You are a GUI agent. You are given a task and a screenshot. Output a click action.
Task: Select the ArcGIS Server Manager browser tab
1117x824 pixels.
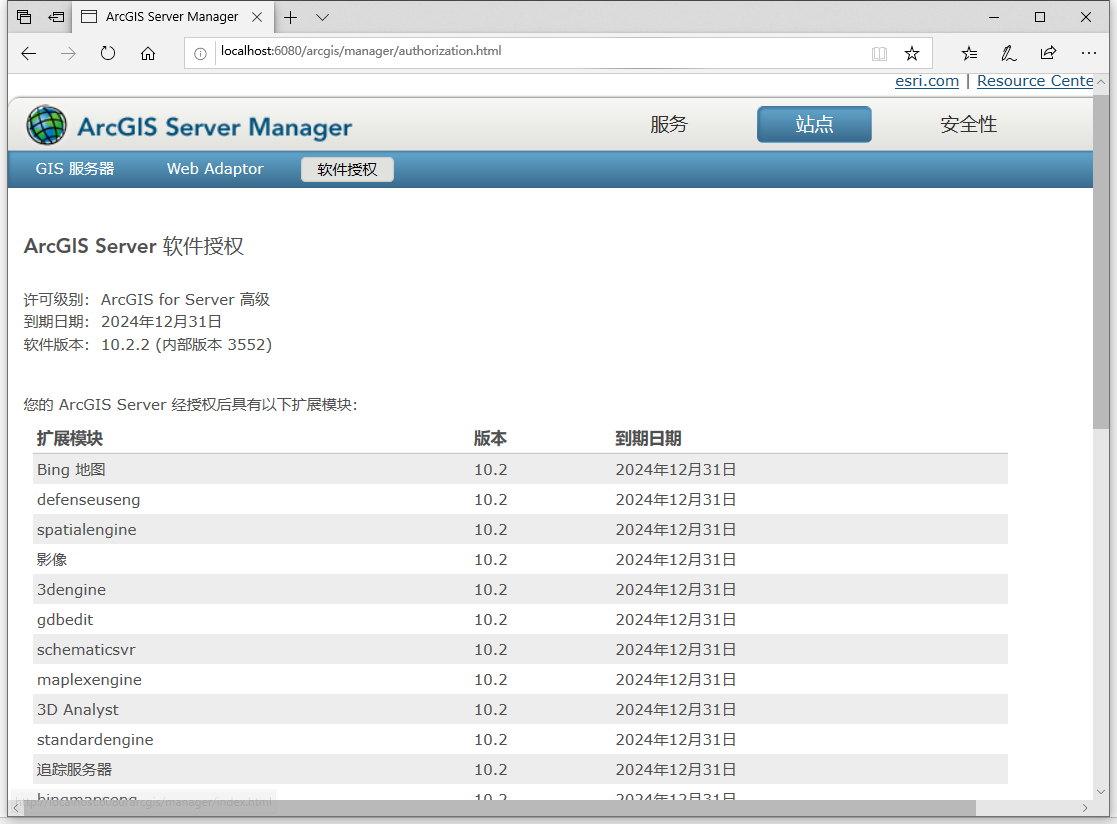172,16
